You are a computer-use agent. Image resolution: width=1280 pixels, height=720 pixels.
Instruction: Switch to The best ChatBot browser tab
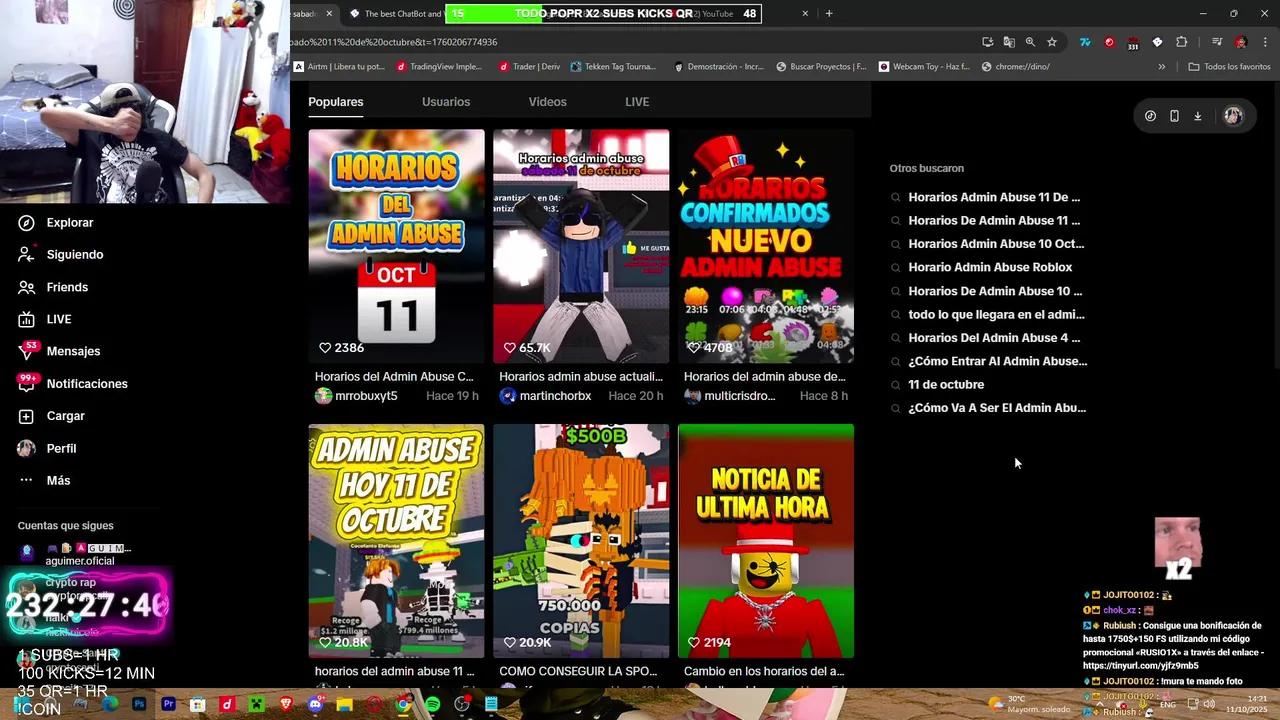click(396, 14)
